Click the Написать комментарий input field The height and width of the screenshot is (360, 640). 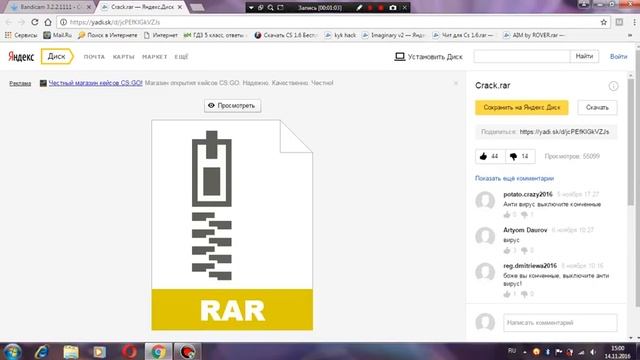[x=560, y=322]
